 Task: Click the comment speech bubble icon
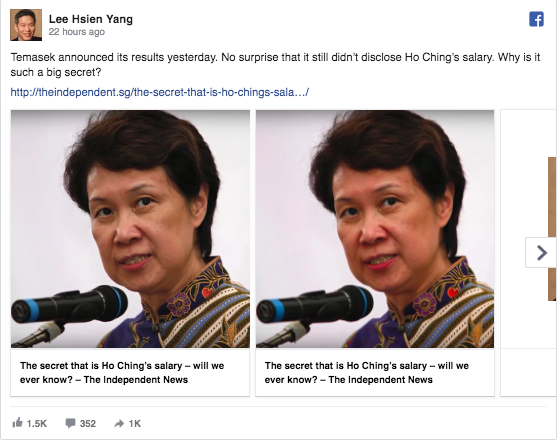[70, 423]
